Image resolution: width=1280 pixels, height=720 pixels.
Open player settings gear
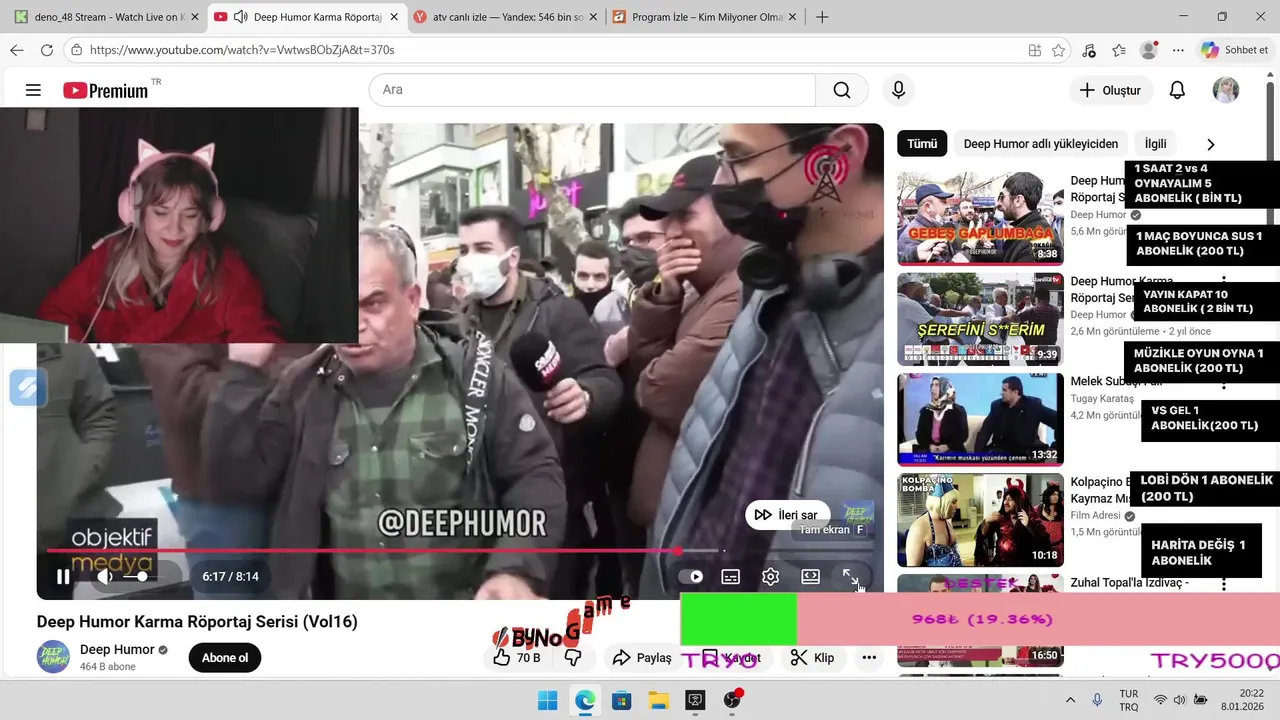770,576
